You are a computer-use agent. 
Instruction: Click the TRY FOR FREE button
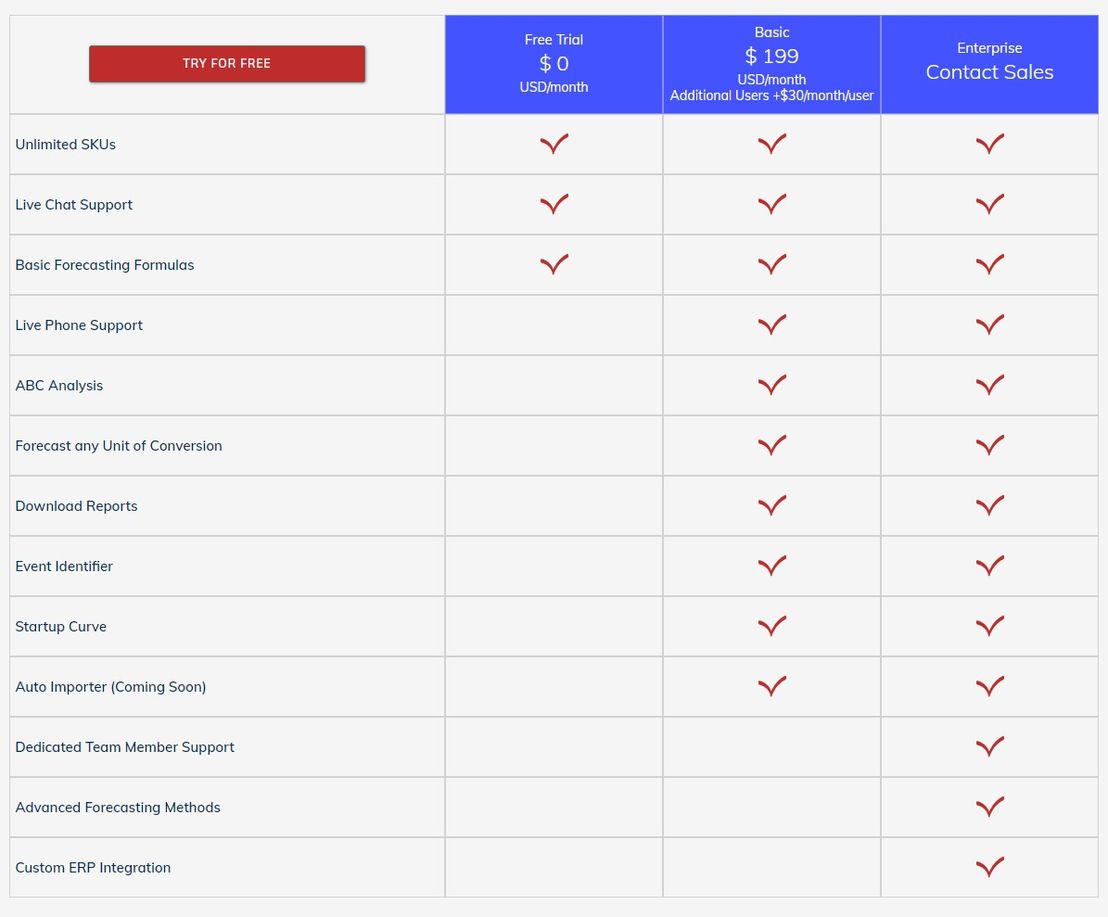click(227, 64)
